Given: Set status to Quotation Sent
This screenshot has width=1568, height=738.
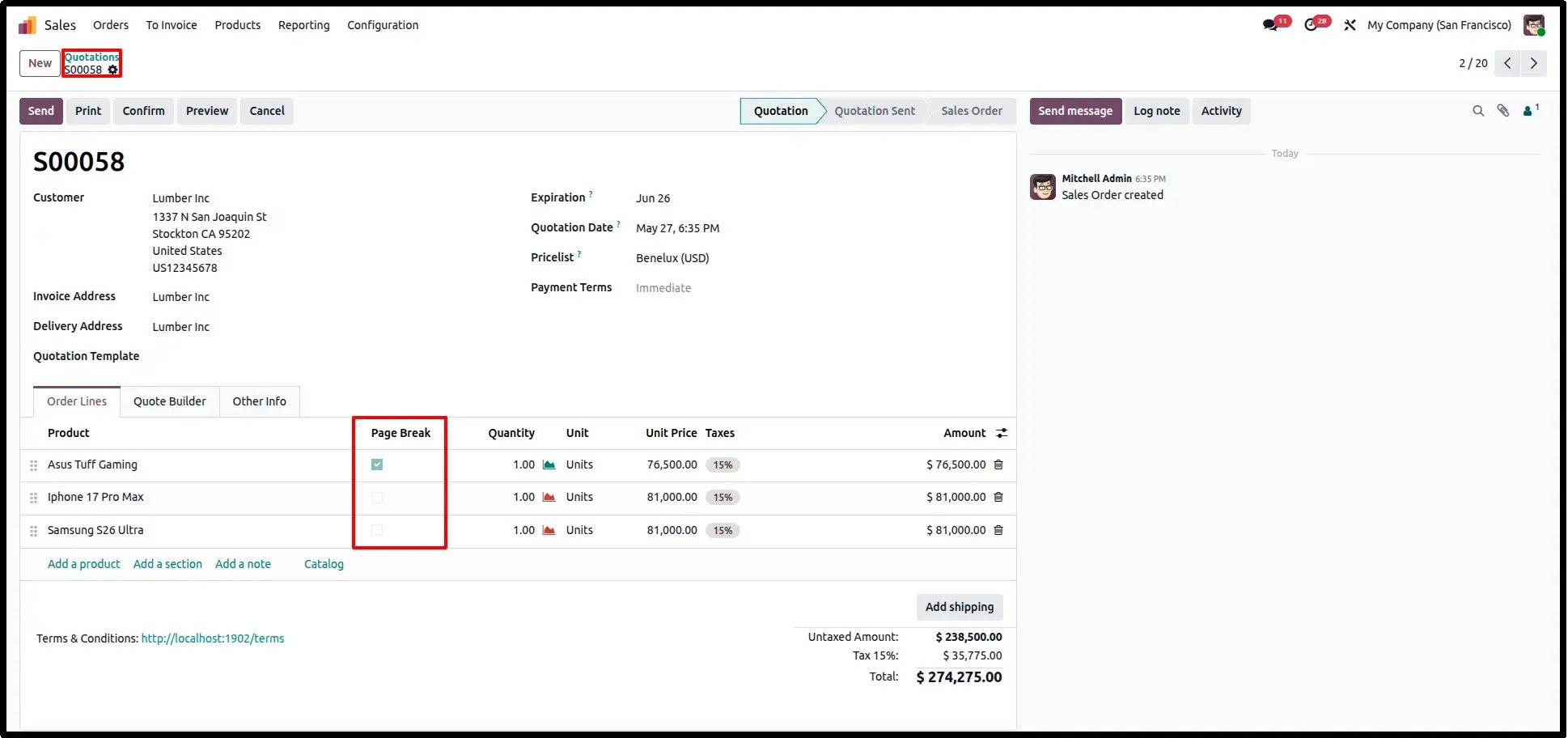Looking at the screenshot, I should point(875,111).
